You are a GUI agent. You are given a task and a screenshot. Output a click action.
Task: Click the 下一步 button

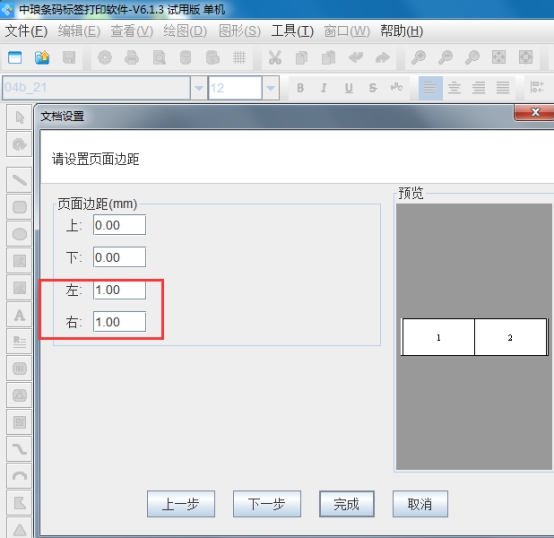[x=267, y=504]
